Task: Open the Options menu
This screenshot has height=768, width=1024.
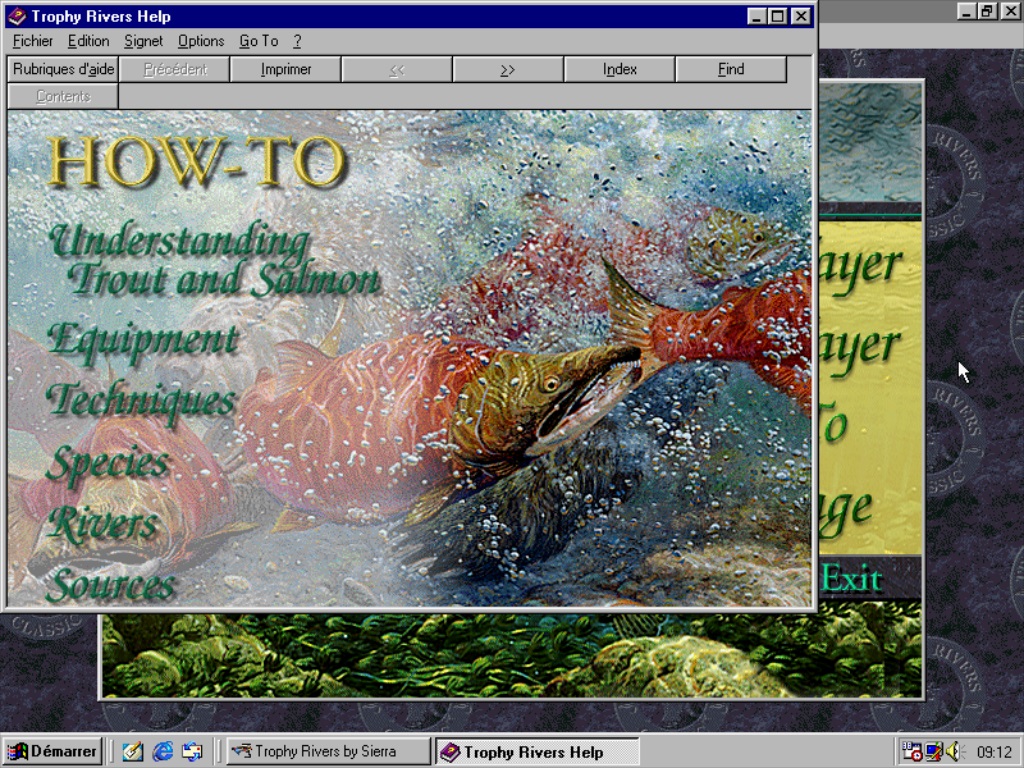Action: pos(201,41)
